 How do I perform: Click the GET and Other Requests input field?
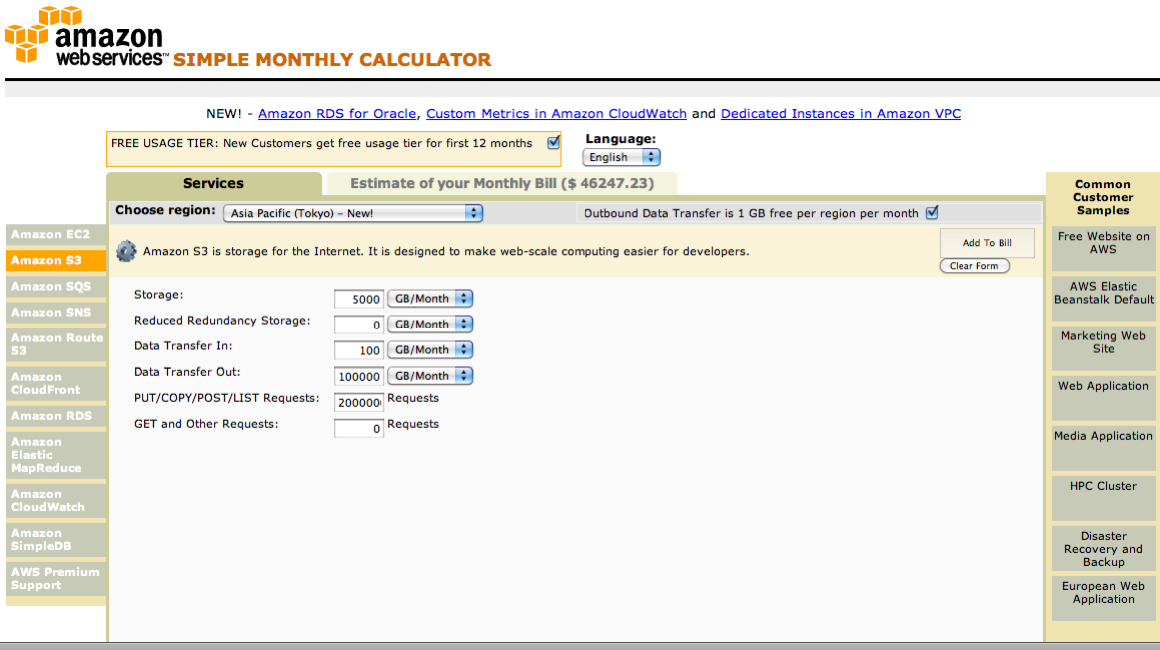click(359, 428)
